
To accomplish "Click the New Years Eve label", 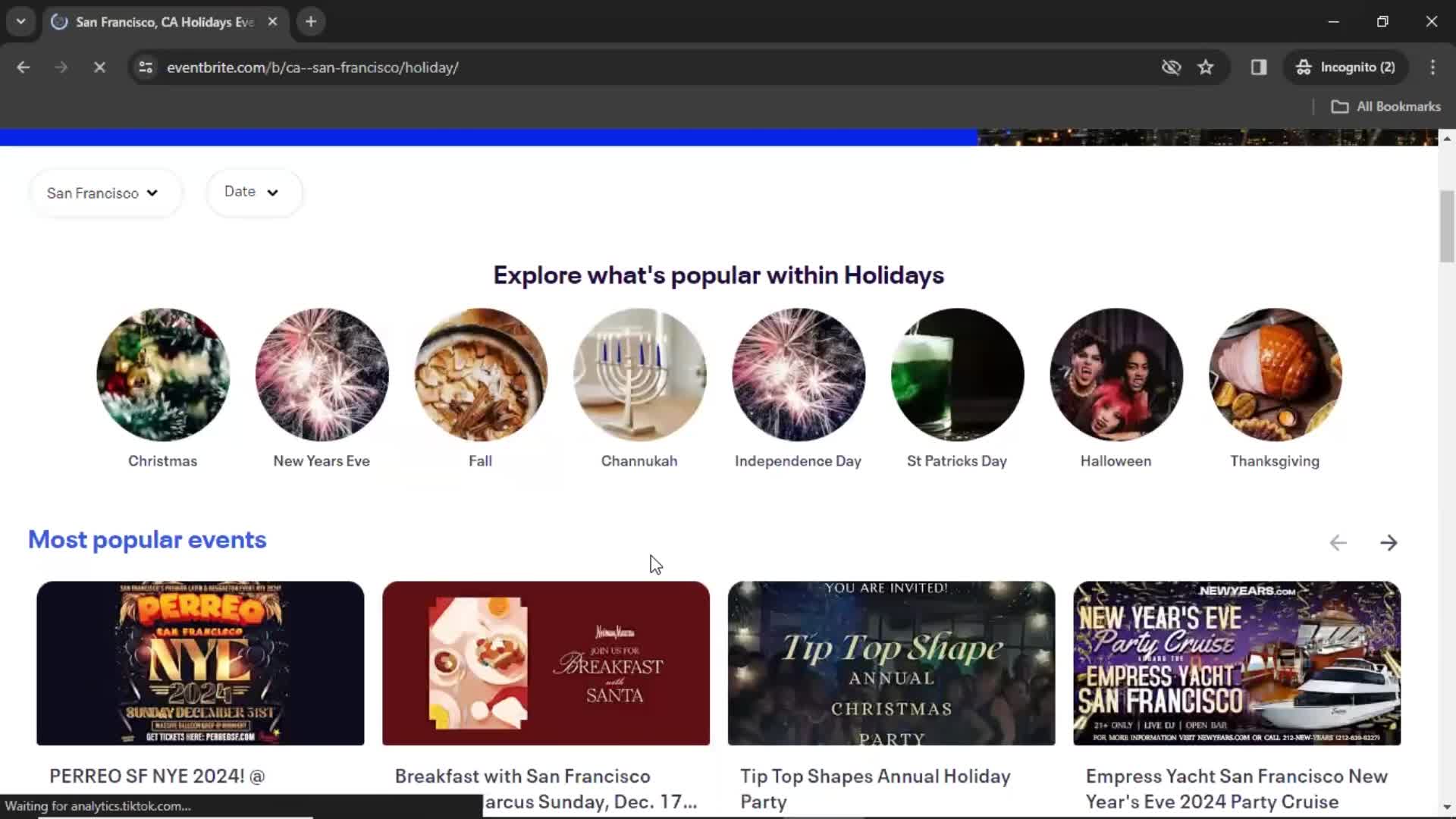I will point(322,461).
